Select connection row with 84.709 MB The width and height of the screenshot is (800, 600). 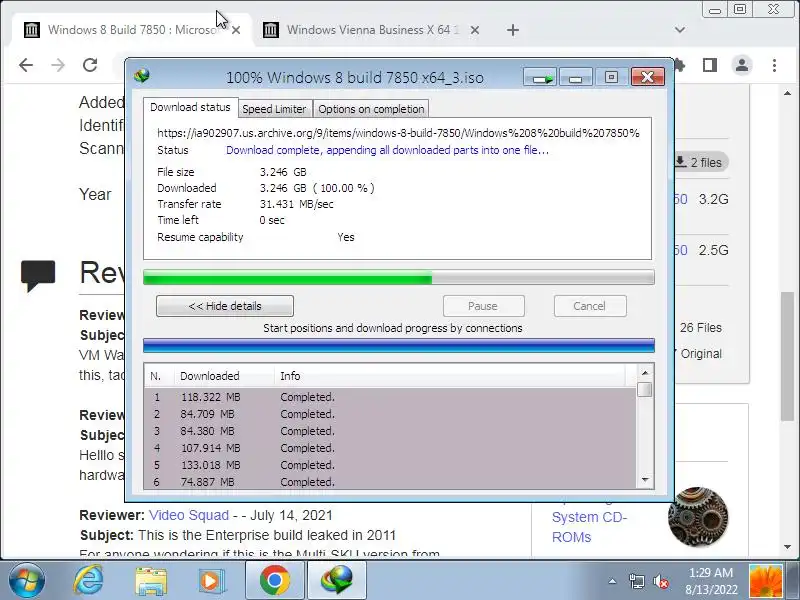click(x=390, y=414)
